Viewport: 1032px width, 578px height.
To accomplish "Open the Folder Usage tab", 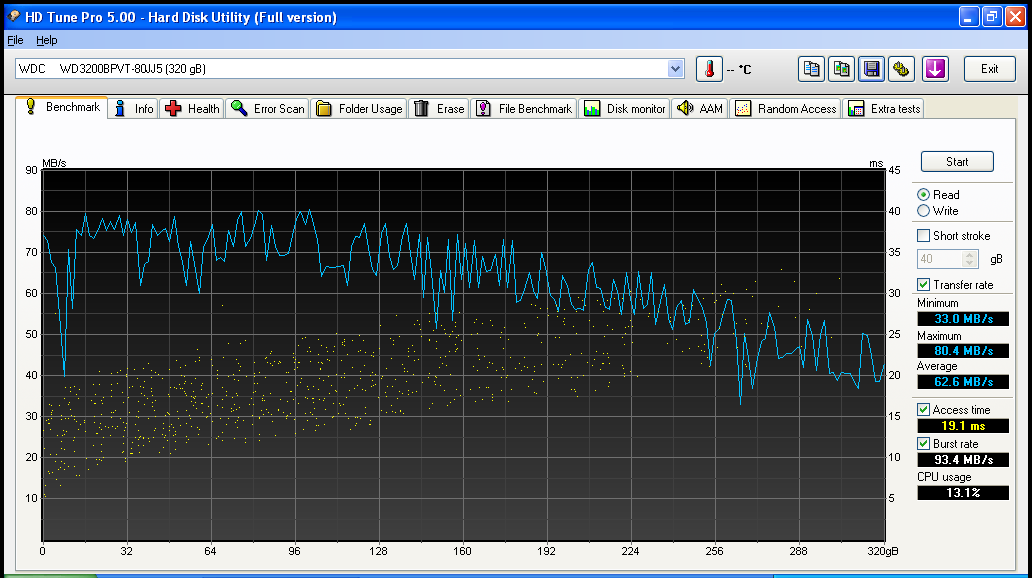I will pos(359,109).
